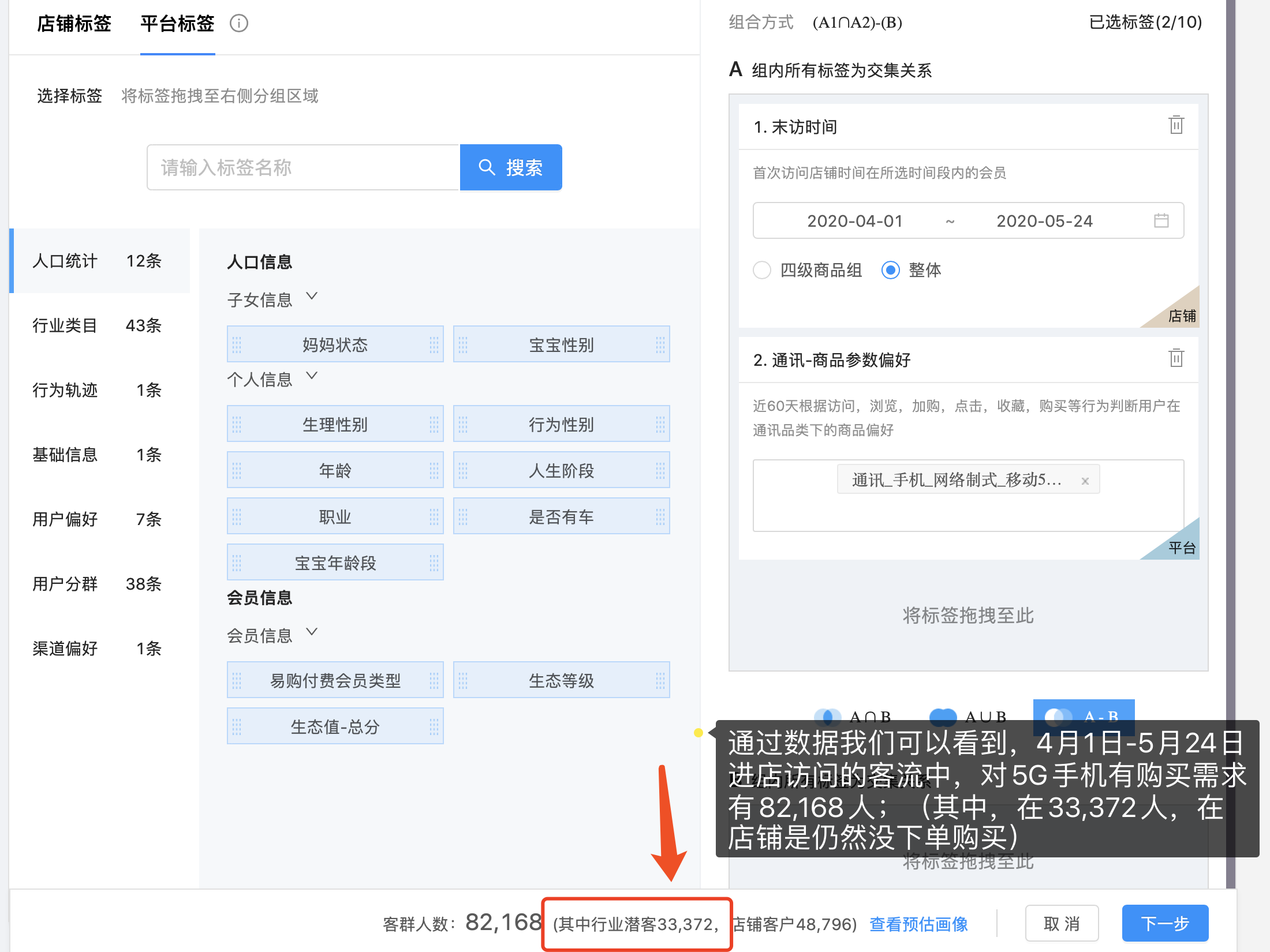Click the 取消 button
The image size is (1270, 952).
click(x=1061, y=924)
